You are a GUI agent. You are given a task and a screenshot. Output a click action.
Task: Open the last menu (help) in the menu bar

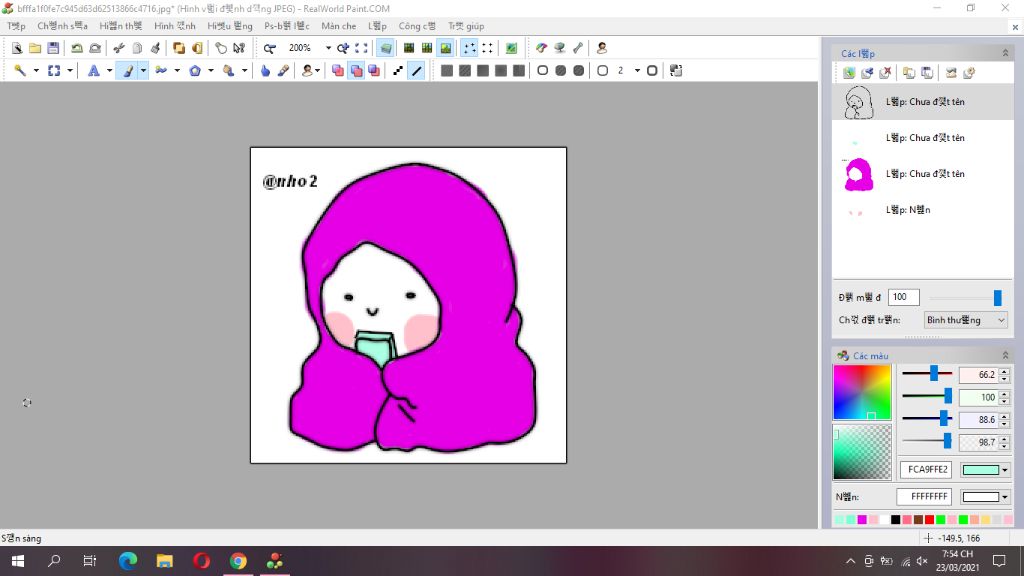[x=466, y=26]
